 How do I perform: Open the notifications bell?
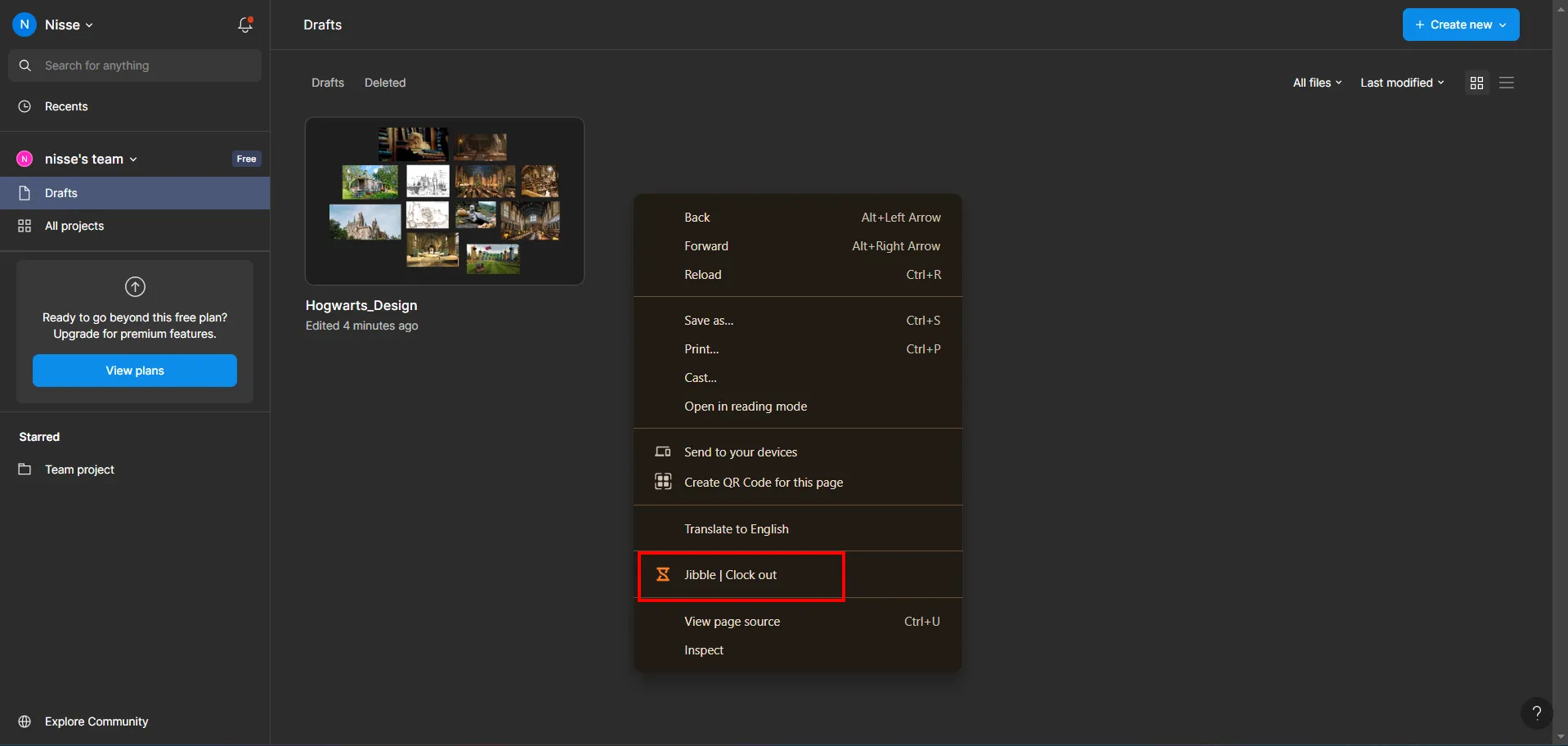pos(244,25)
